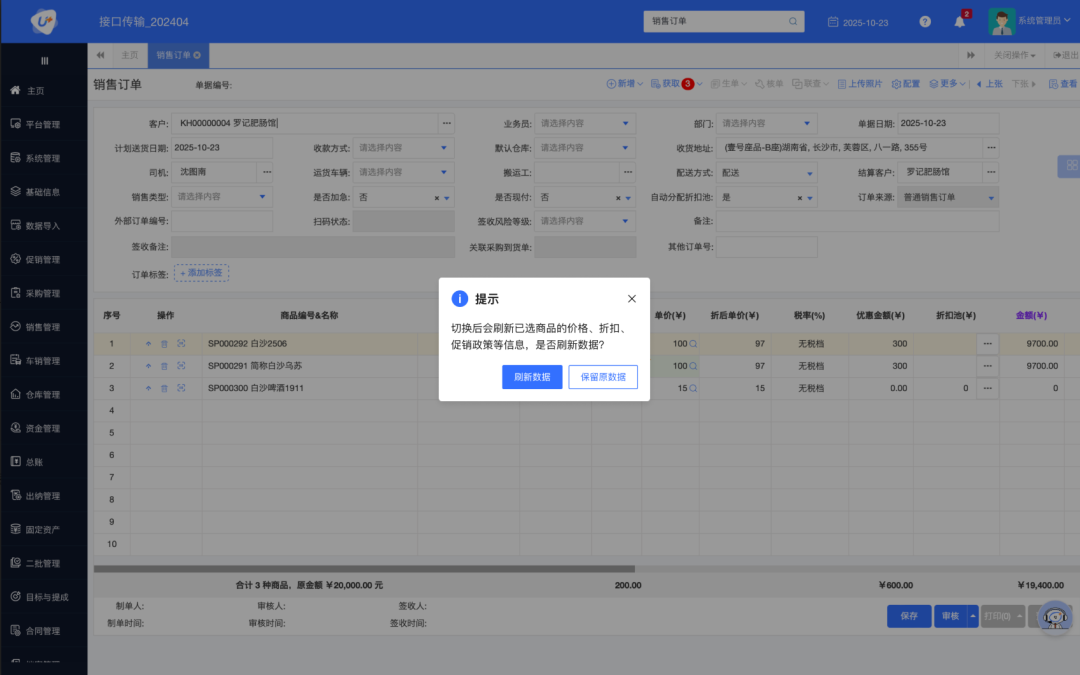Choose 保留原数据 in the prompt dialog

[x=603, y=377]
